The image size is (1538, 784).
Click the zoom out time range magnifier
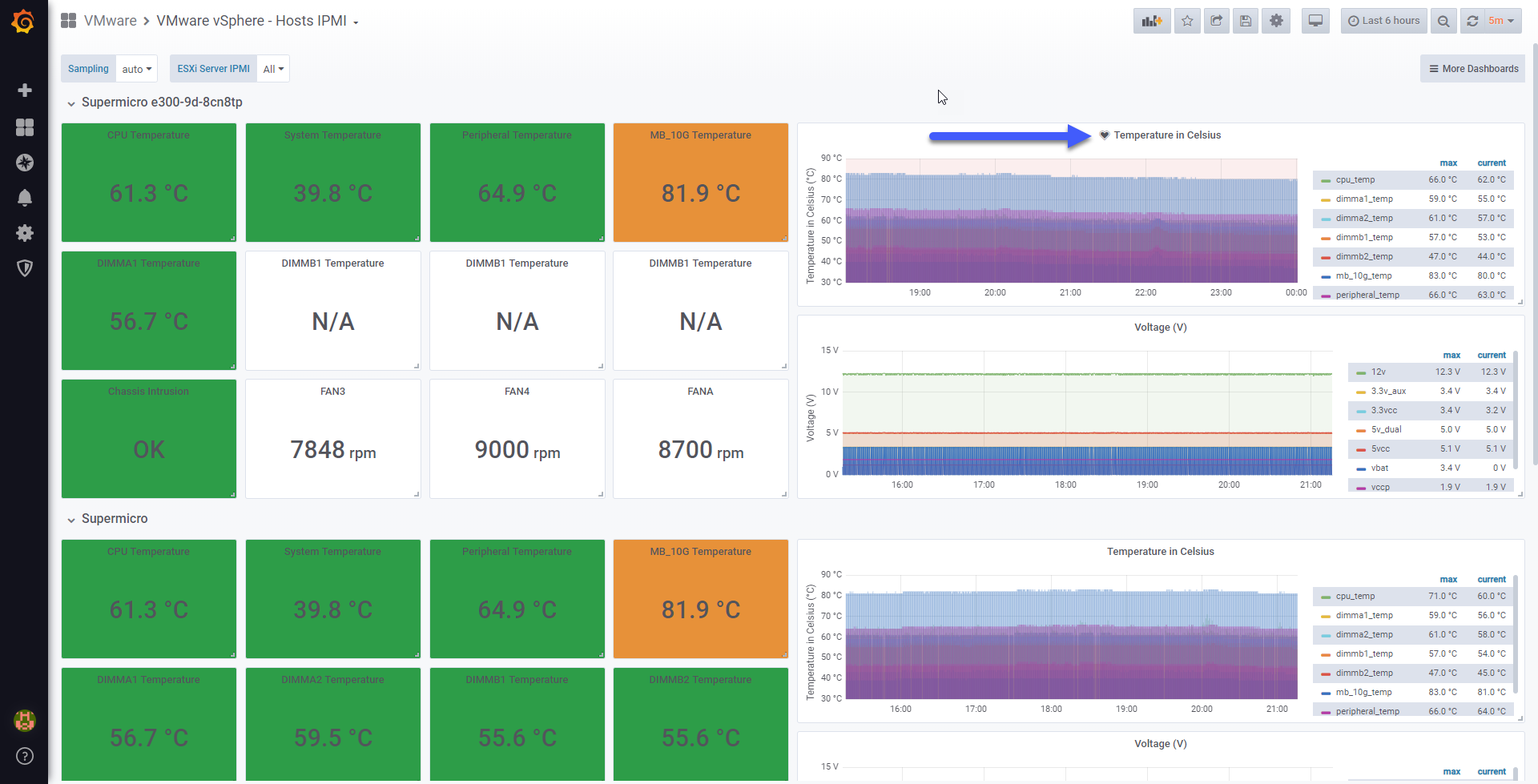(x=1443, y=21)
